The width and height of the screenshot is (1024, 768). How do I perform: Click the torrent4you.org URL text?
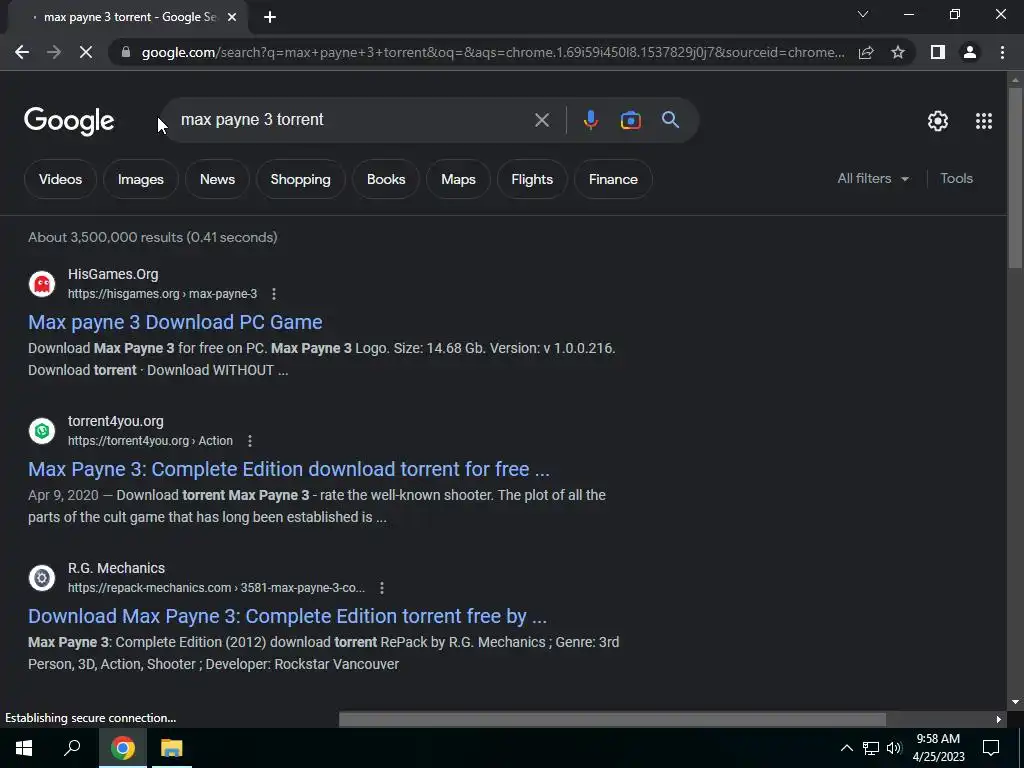[x=150, y=441]
